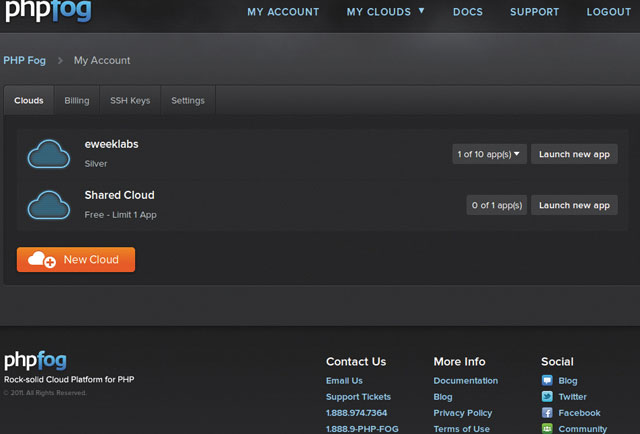Click the Shared Cloud icon
This screenshot has width=640, height=434.
(49, 205)
